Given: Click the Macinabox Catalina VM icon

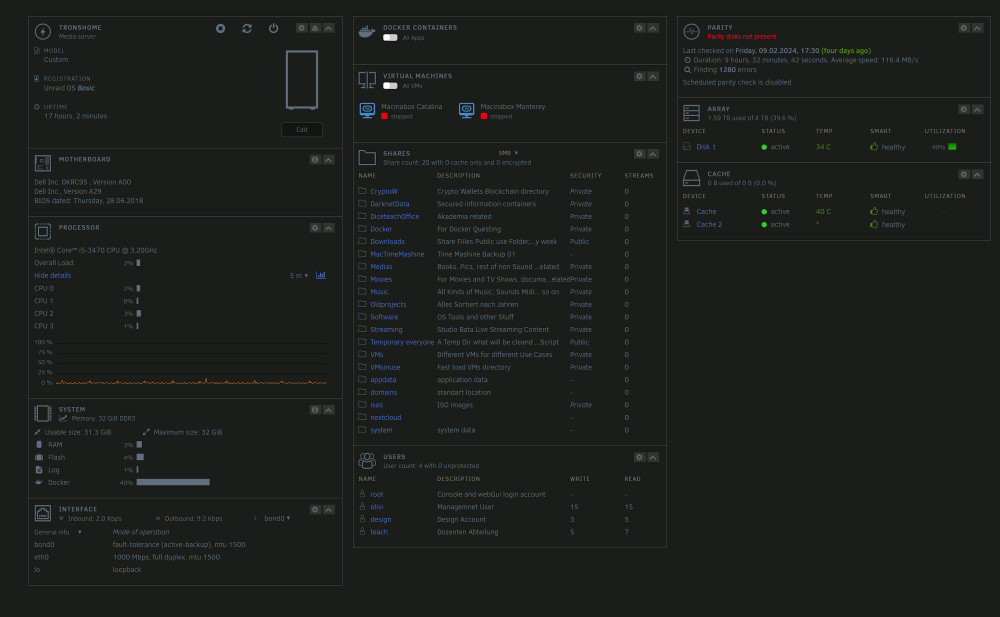Looking at the screenshot, I should click(x=367, y=110).
